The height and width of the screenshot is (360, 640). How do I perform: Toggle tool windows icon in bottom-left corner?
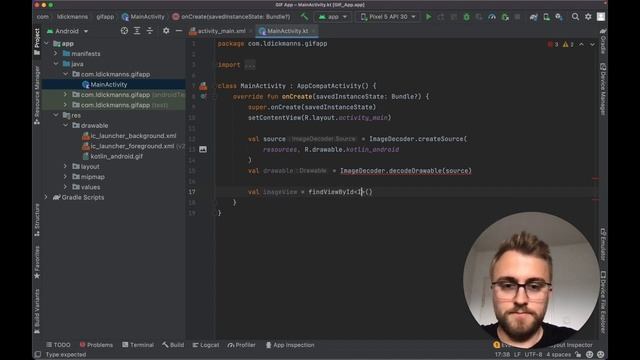coord(38,354)
